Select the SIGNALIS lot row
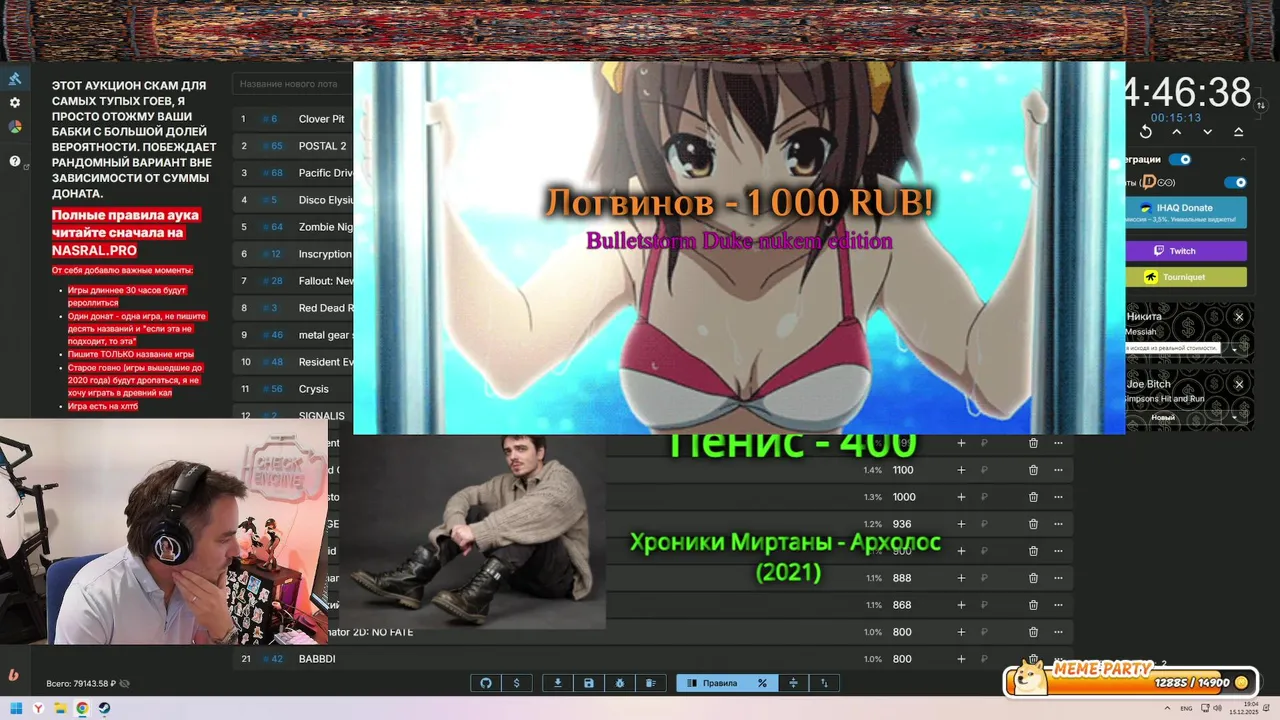1280x720 pixels. 294,415
